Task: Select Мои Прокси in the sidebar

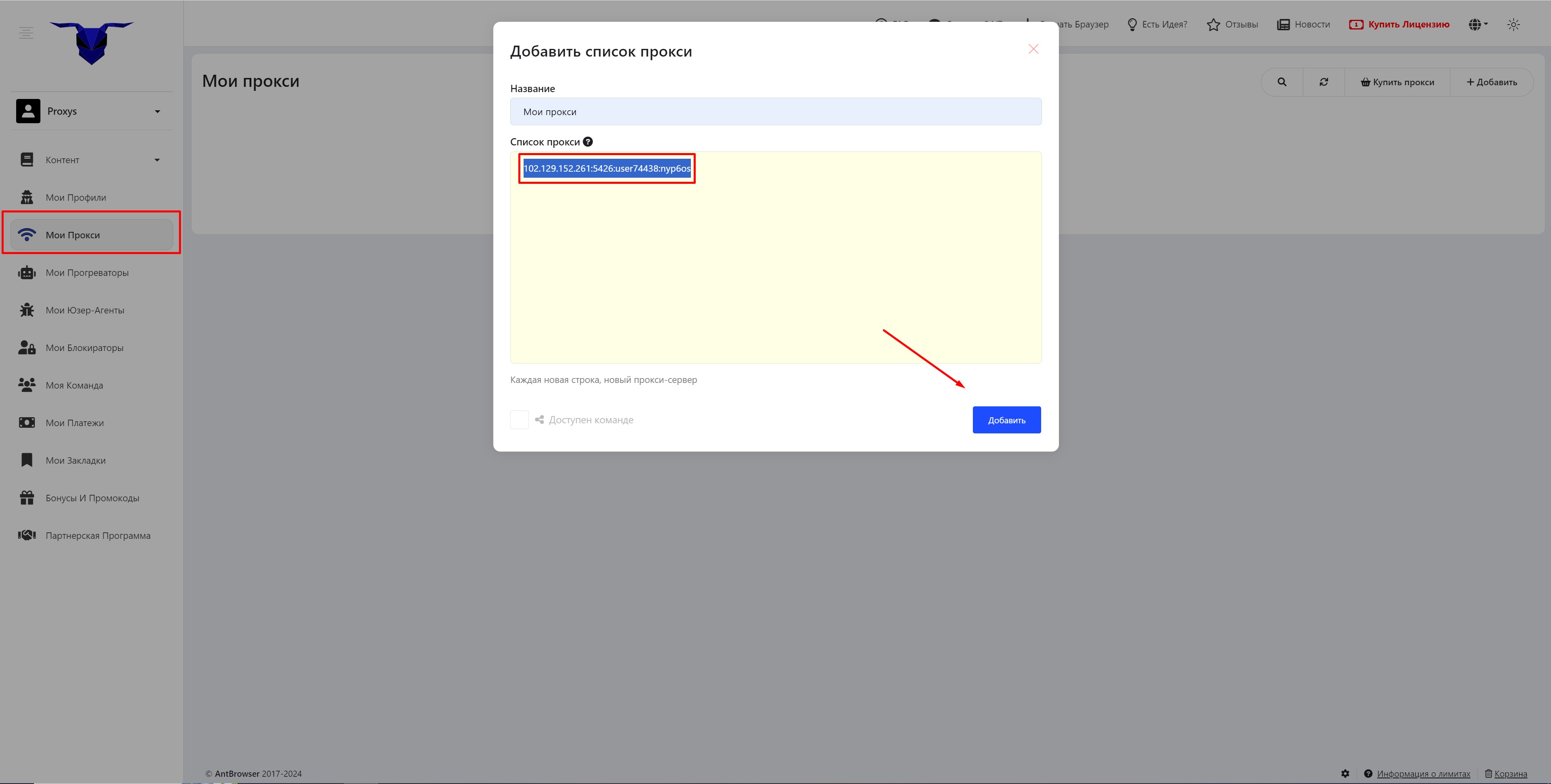Action: coord(92,235)
